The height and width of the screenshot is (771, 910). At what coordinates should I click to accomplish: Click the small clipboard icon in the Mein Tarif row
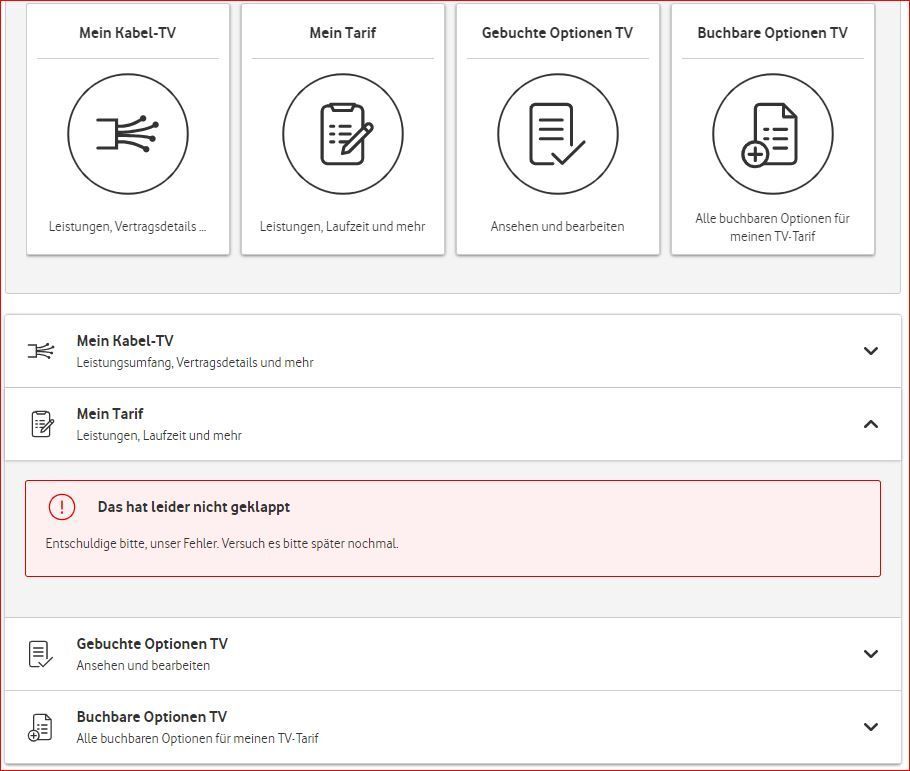coord(41,424)
